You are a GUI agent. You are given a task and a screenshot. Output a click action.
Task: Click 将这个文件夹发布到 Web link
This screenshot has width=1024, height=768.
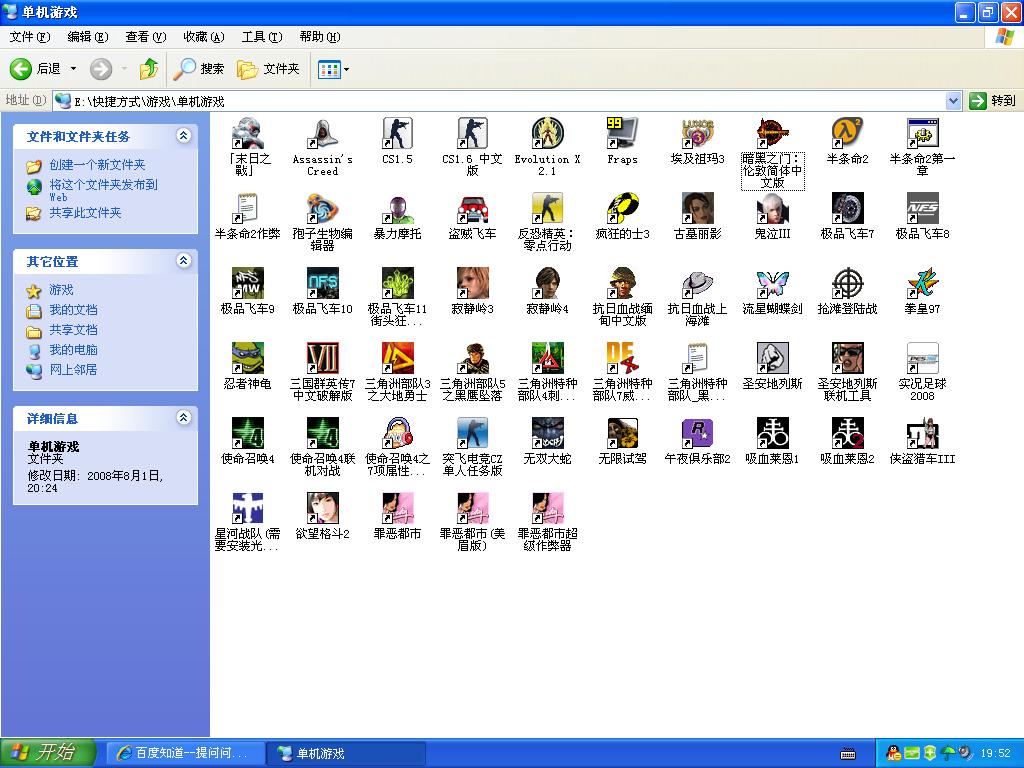point(103,190)
